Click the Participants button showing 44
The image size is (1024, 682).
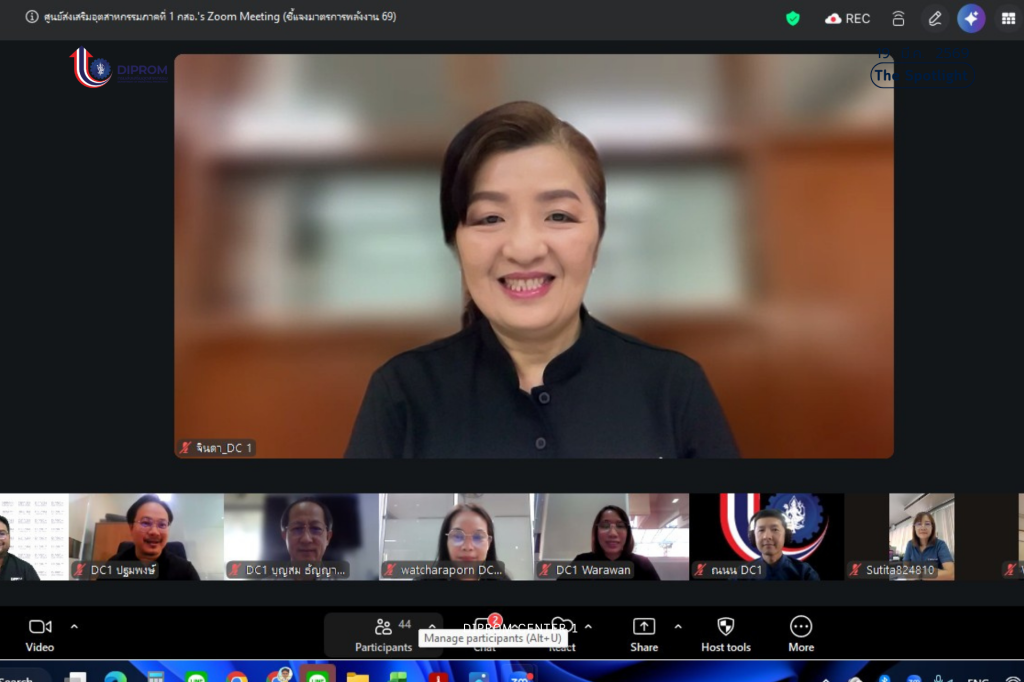[384, 632]
